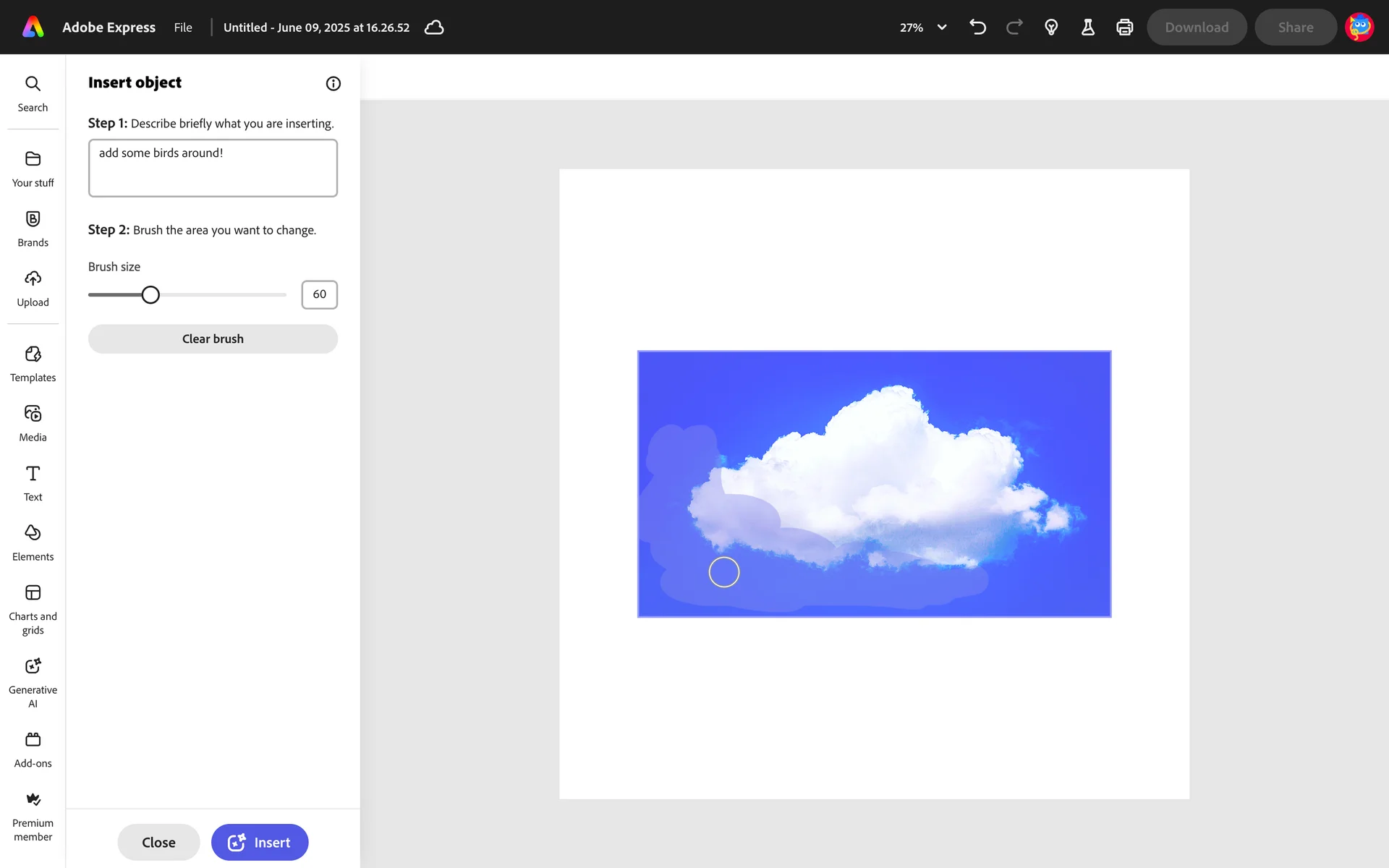Click the object description text field
This screenshot has height=868, width=1389.
(x=213, y=168)
